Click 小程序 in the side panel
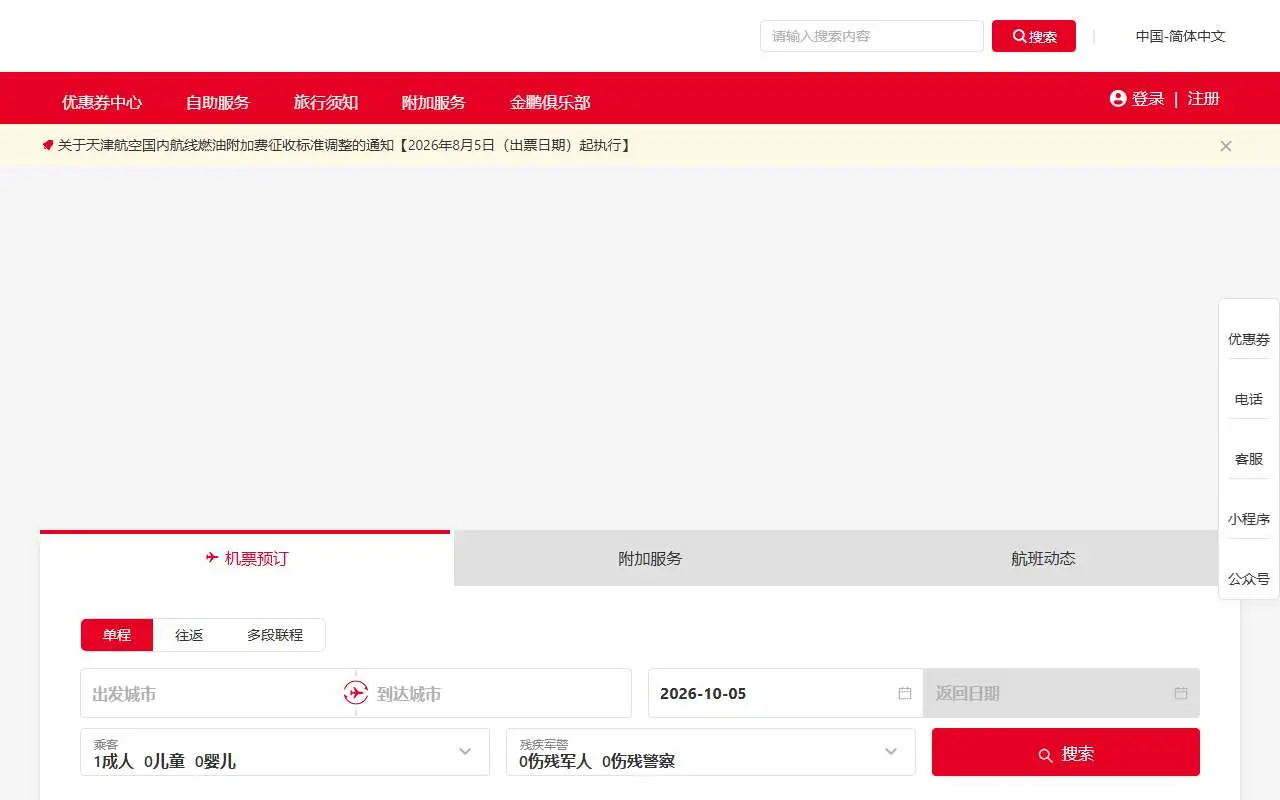 [x=1249, y=519]
